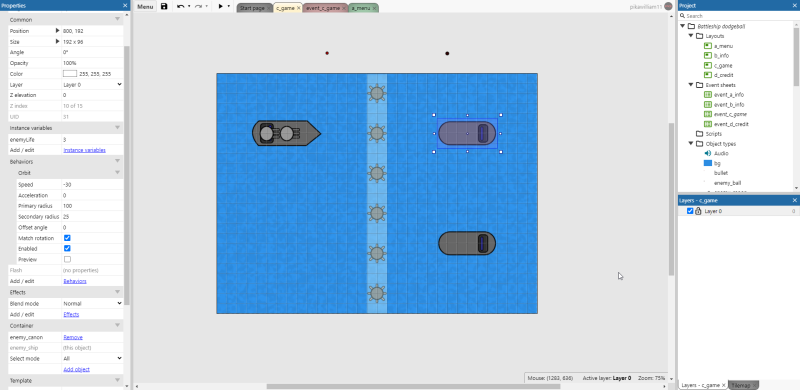Image resolution: width=800 pixels, height=390 pixels.
Task: Click the Instance variables link
Action: pyautogui.click(x=84, y=150)
